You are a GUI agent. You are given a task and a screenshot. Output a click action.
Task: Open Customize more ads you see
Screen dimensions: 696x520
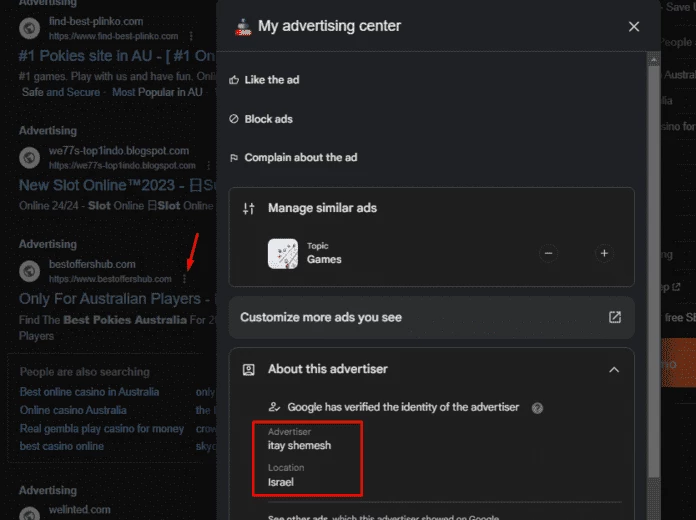(x=431, y=317)
